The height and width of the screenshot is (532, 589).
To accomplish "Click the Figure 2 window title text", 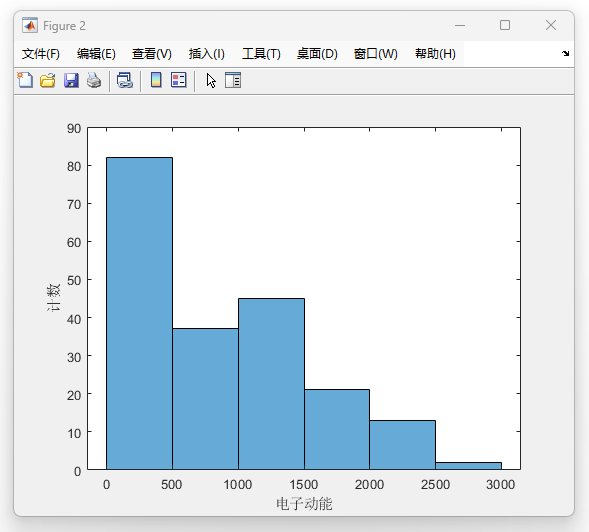I will point(64,26).
